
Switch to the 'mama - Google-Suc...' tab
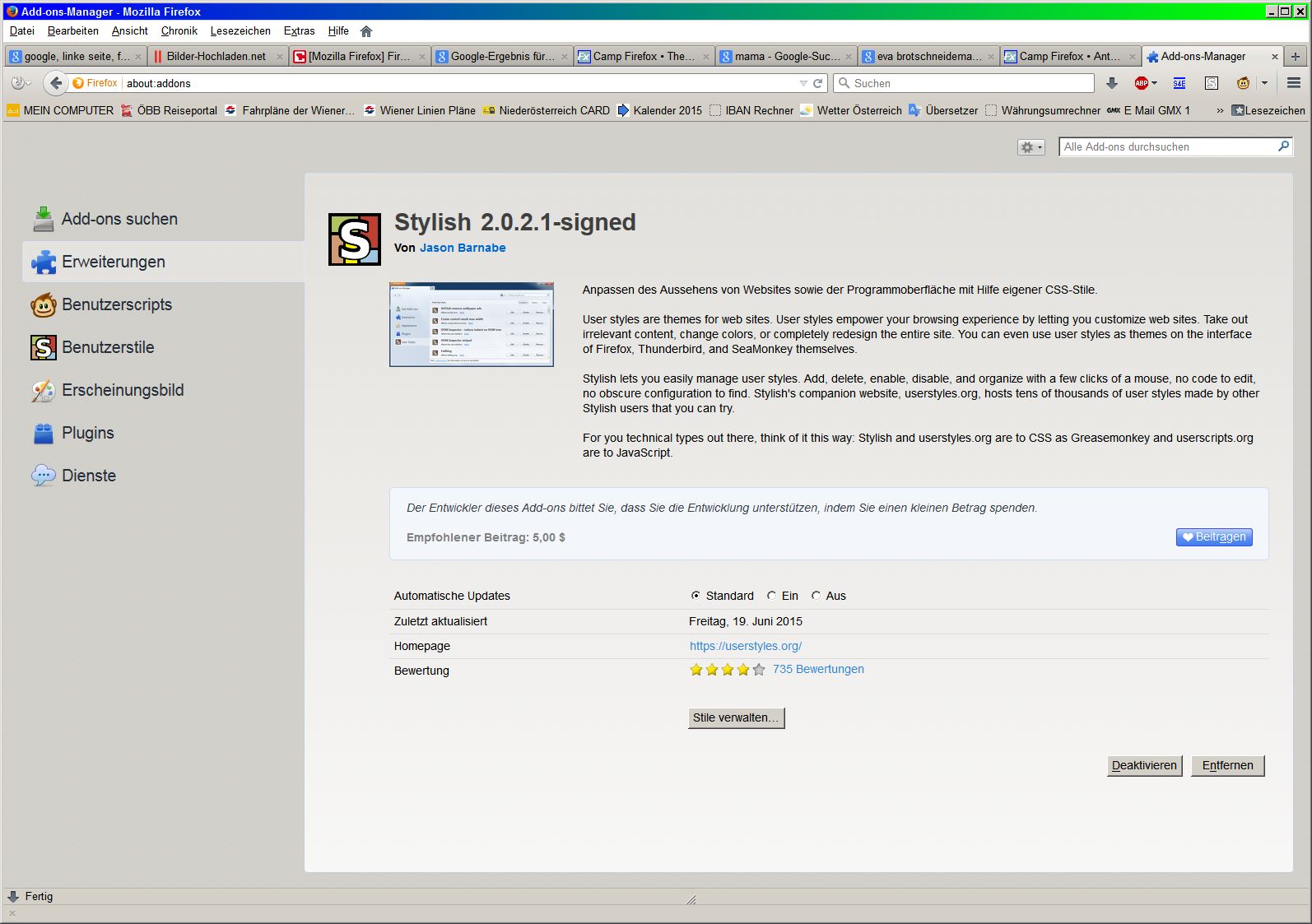pyautogui.click(x=785, y=56)
